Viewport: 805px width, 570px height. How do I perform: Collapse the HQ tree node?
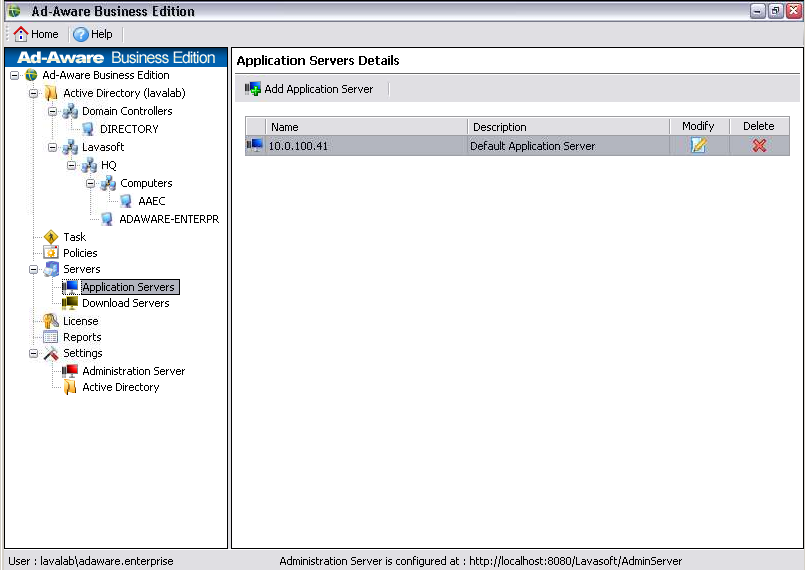pyautogui.click(x=71, y=165)
